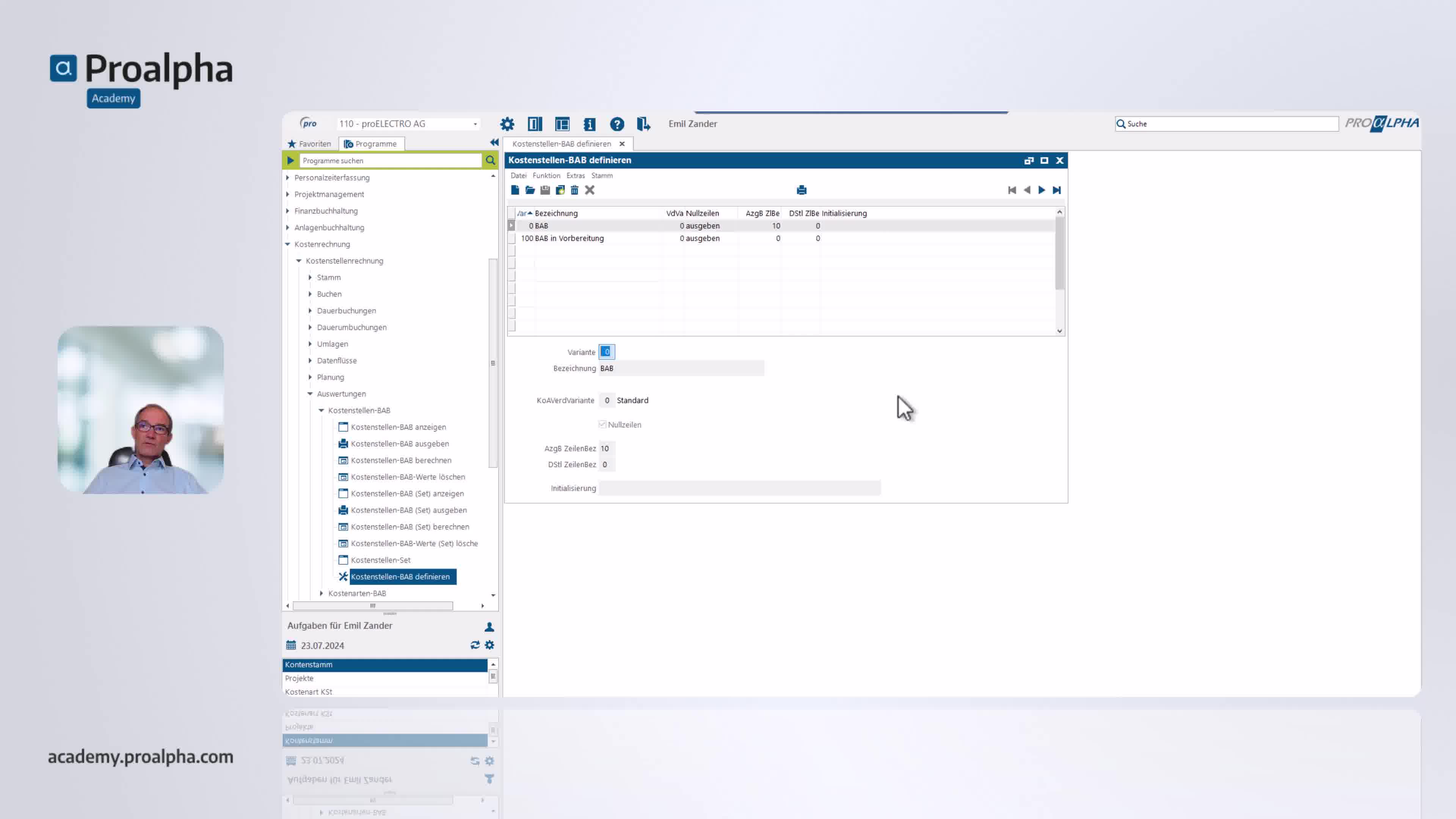Click the help question mark icon
The height and width of the screenshot is (819, 1456).
(617, 124)
